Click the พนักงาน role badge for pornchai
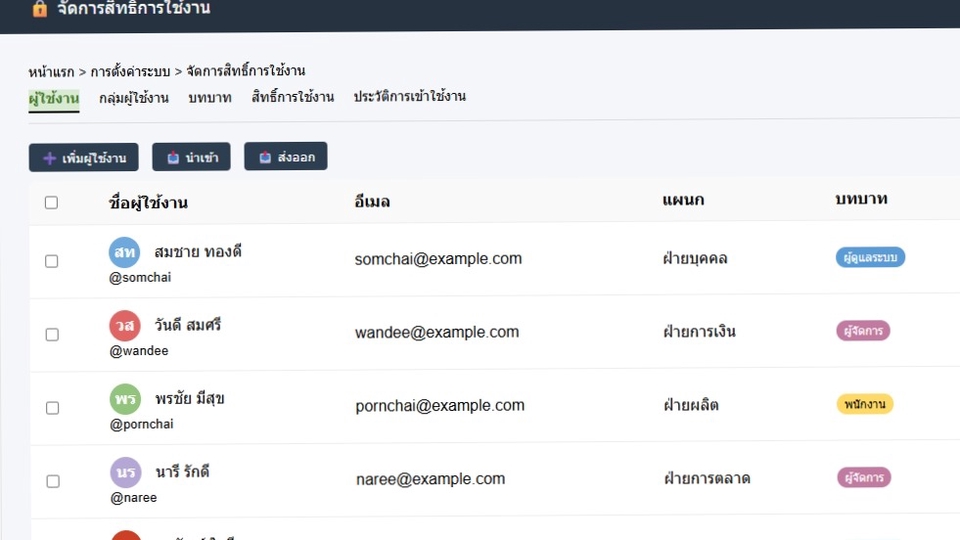The width and height of the screenshot is (960, 540). 865,404
